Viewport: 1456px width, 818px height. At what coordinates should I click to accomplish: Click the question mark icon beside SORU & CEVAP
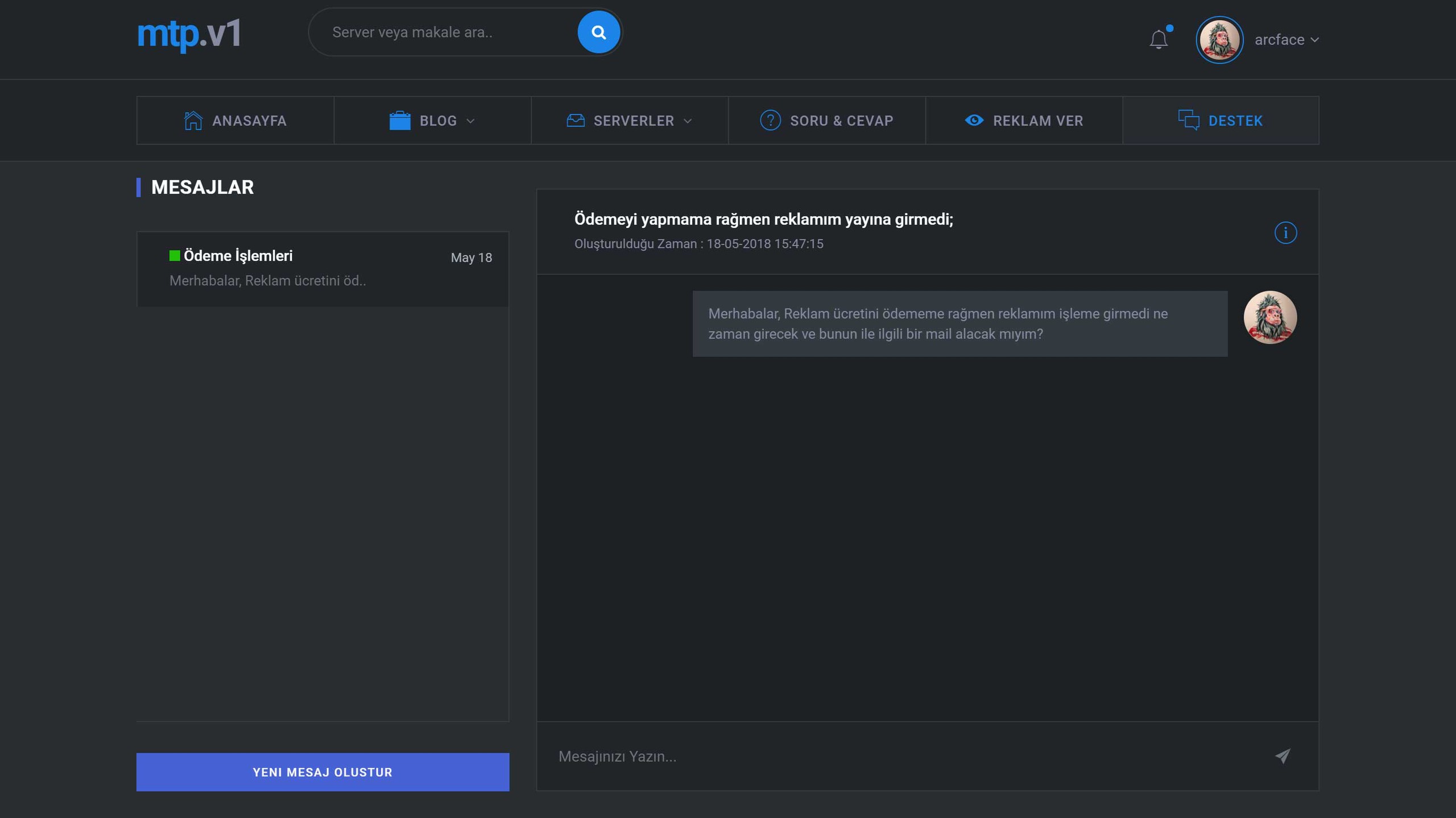[x=770, y=121]
